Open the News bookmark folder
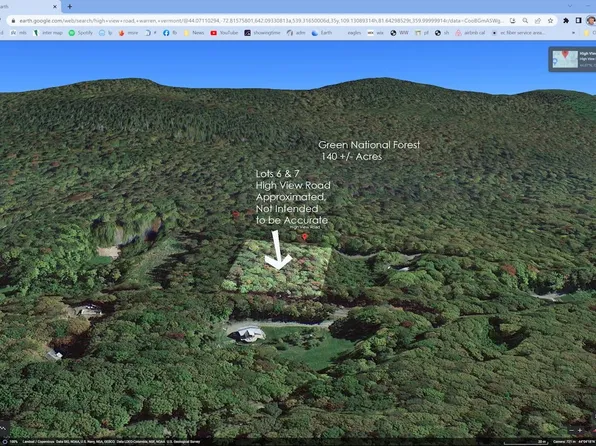 point(194,33)
